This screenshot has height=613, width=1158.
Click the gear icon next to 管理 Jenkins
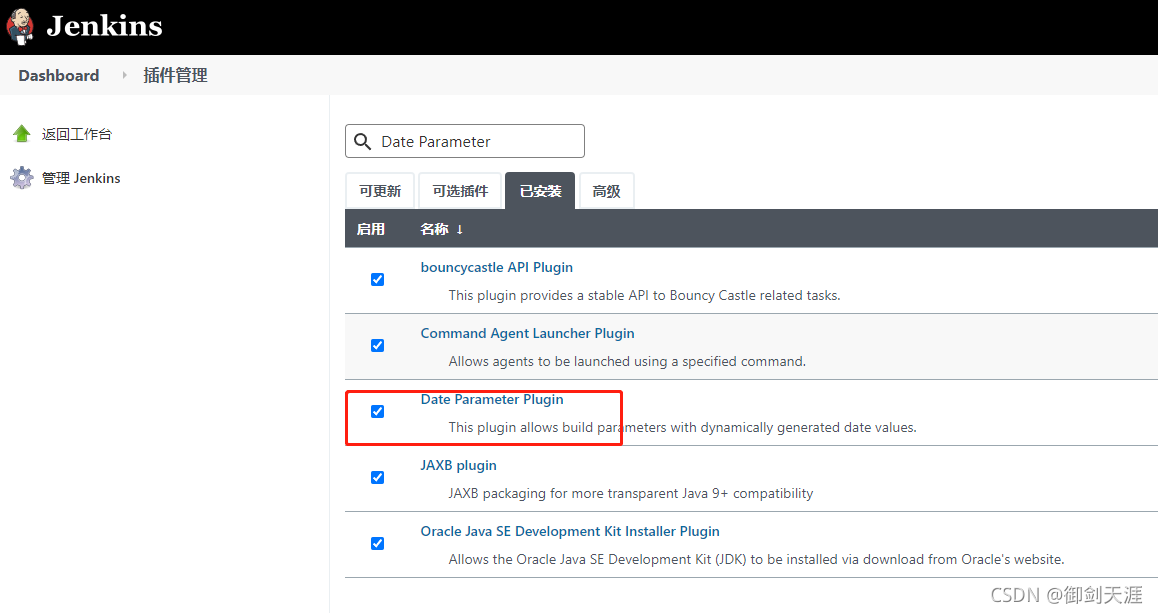[22, 178]
